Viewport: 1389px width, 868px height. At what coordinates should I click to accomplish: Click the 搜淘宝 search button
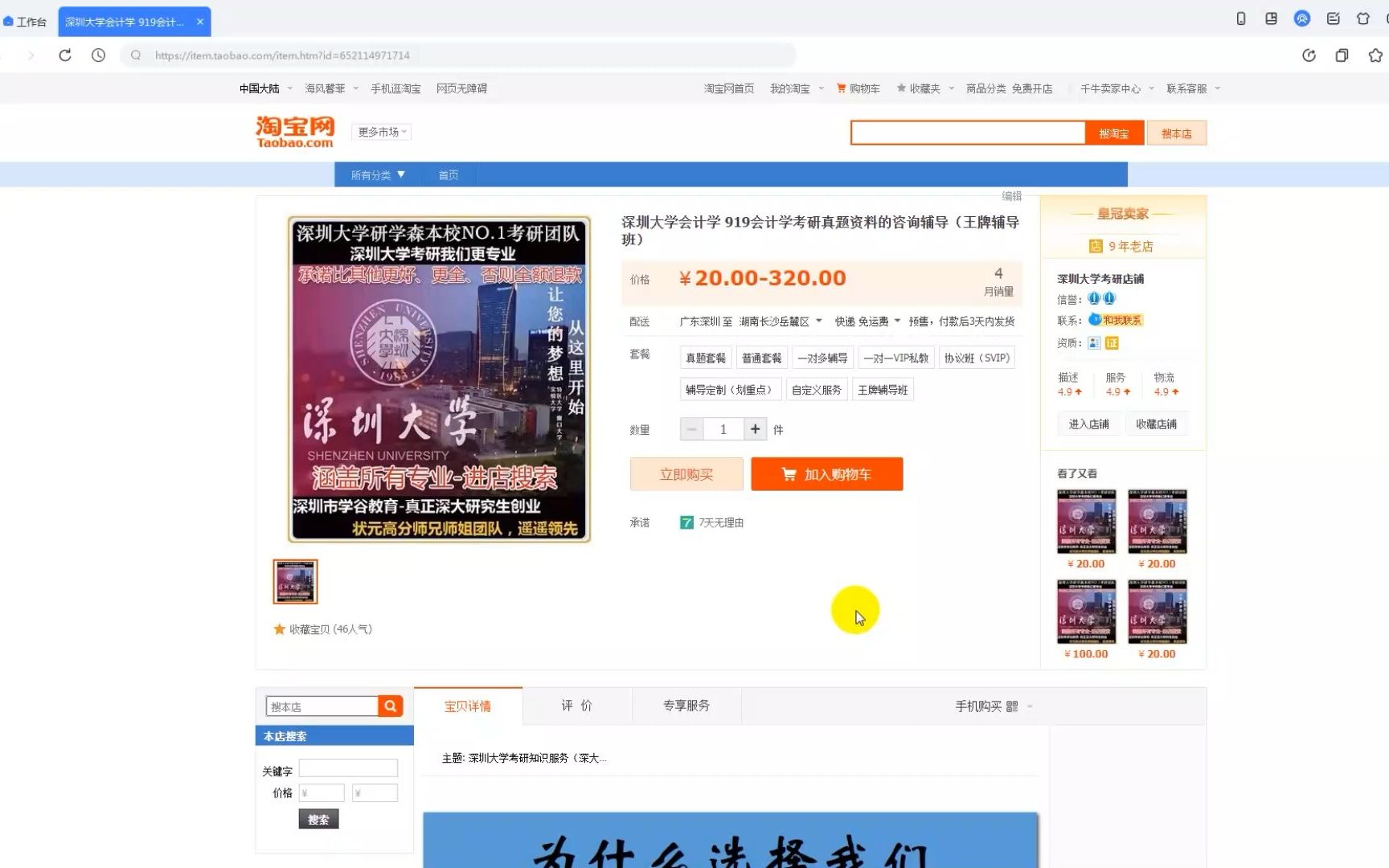pyautogui.click(x=1114, y=133)
